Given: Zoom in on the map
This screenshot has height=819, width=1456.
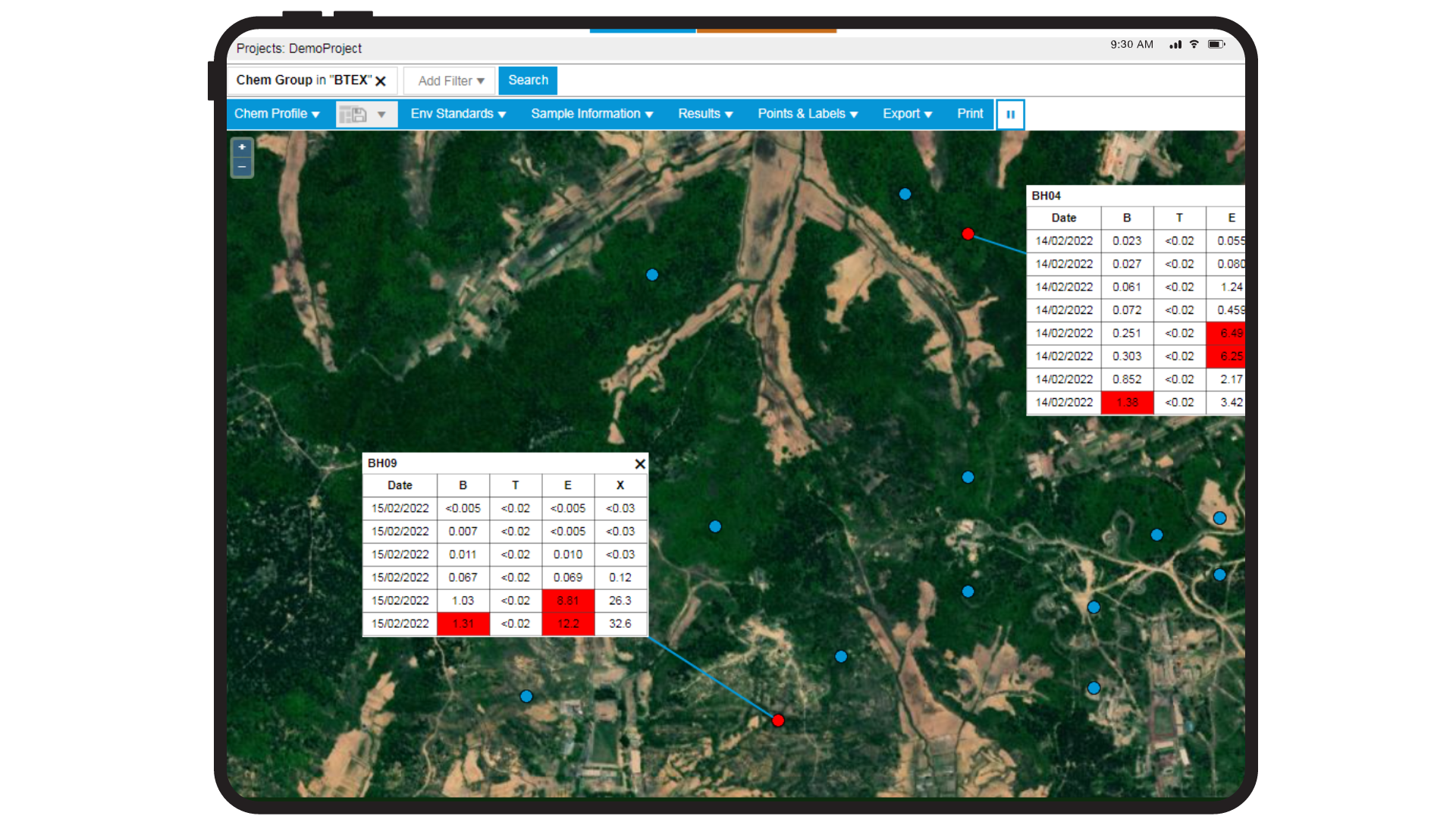Looking at the screenshot, I should [242, 147].
